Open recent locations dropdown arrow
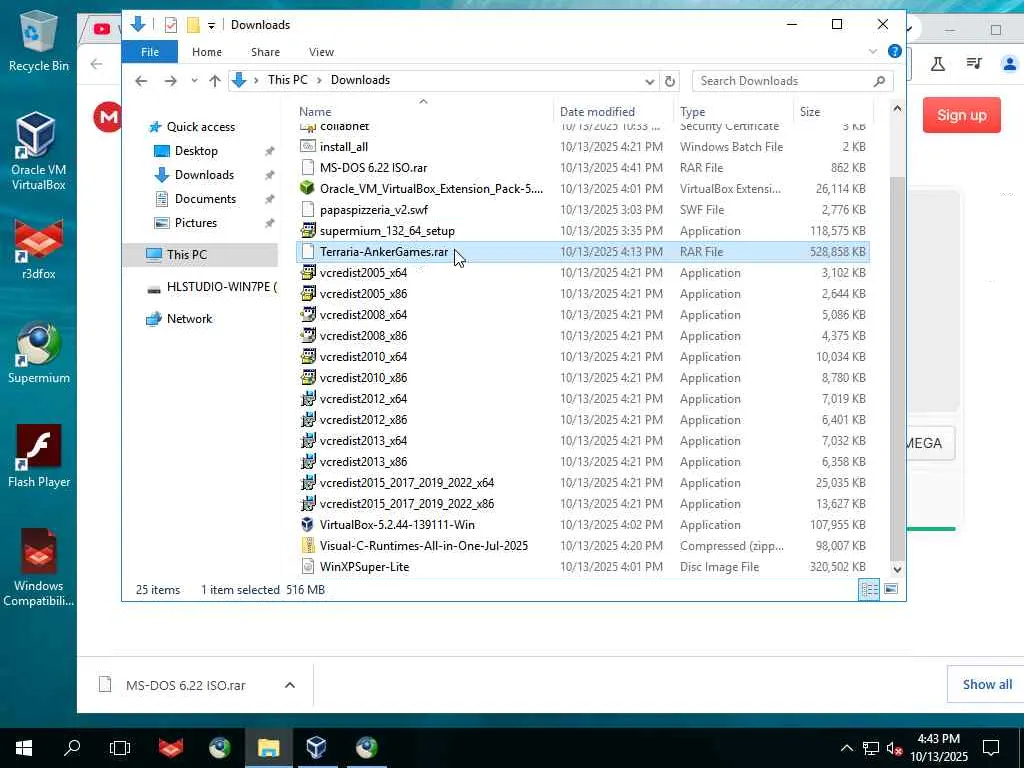The height and width of the screenshot is (768, 1024). click(x=194, y=81)
